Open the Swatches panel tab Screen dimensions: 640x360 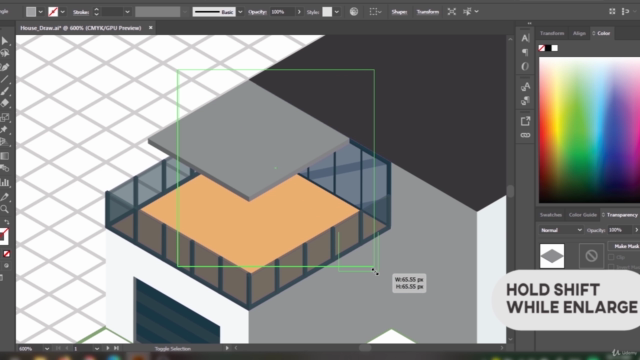click(x=551, y=215)
